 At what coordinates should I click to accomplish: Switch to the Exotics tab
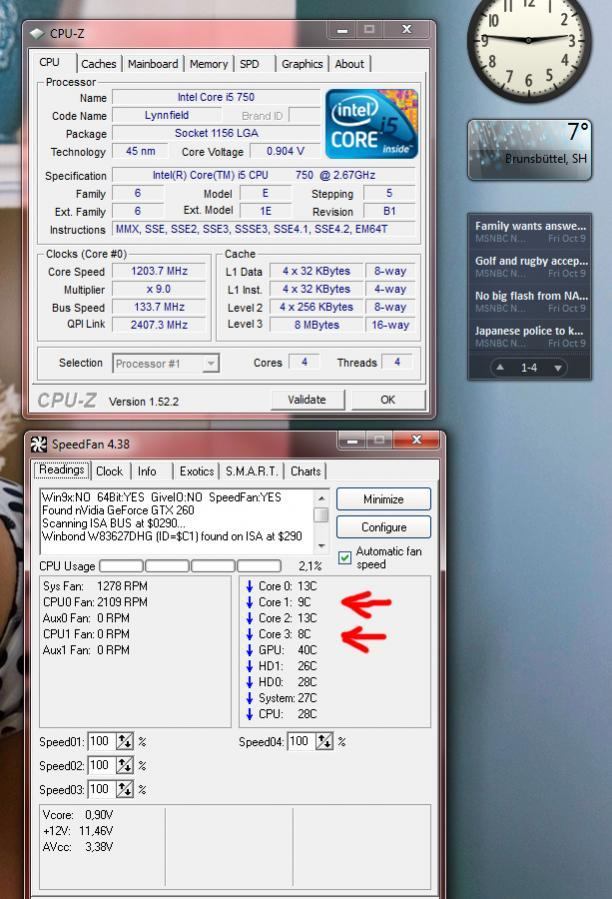point(196,471)
